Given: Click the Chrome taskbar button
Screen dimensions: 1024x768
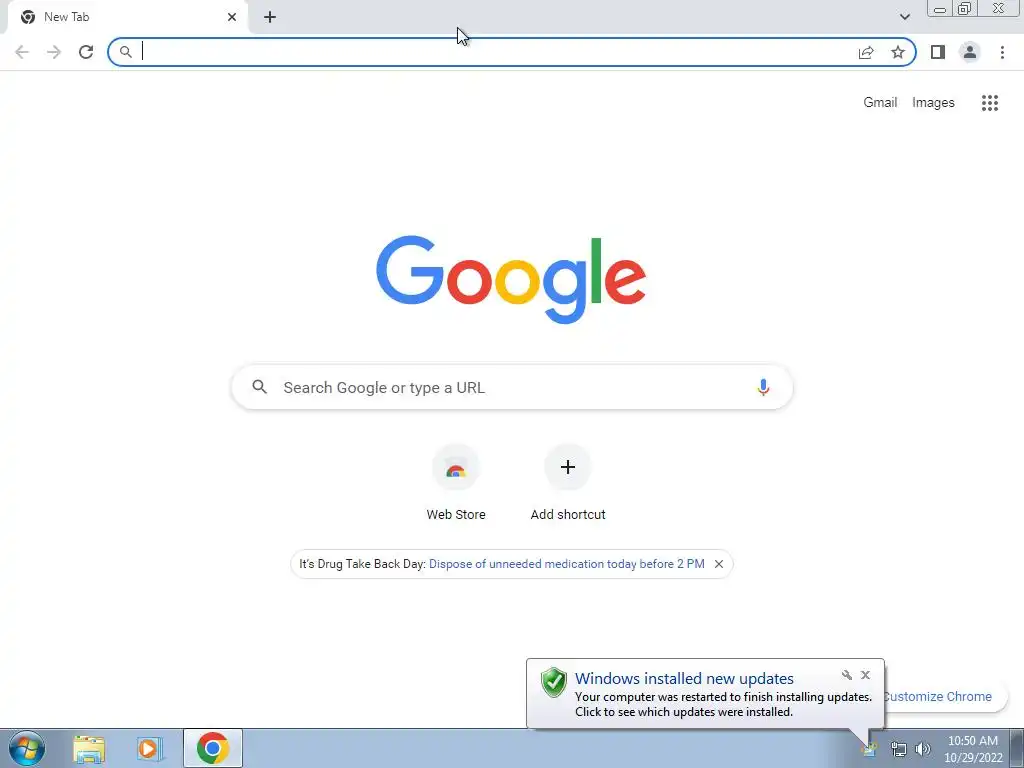Looking at the screenshot, I should pyautogui.click(x=213, y=748).
